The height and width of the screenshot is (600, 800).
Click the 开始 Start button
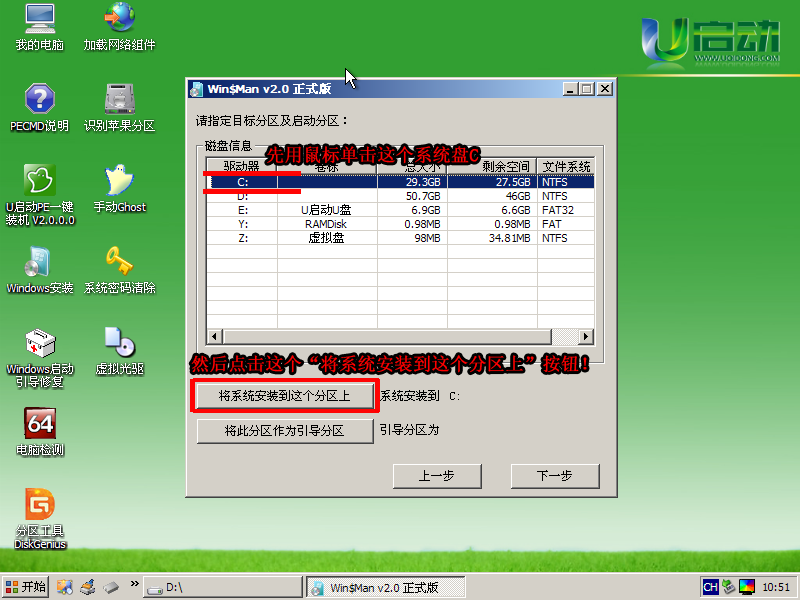tap(26, 587)
